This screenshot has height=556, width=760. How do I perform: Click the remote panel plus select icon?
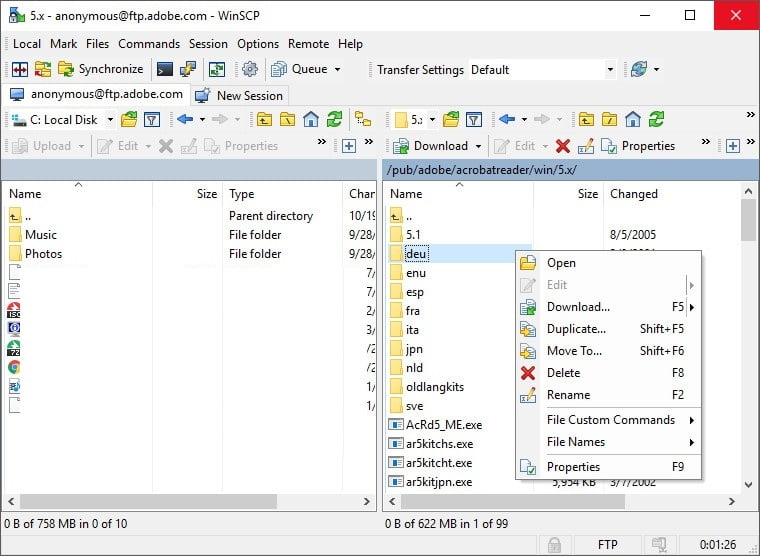(733, 146)
